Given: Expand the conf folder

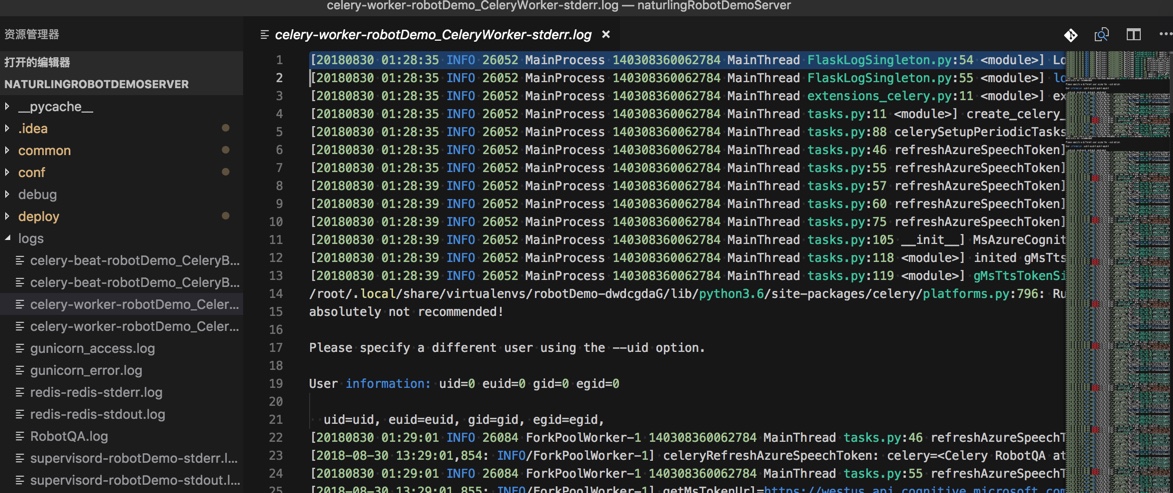Looking at the screenshot, I should click(x=8, y=173).
